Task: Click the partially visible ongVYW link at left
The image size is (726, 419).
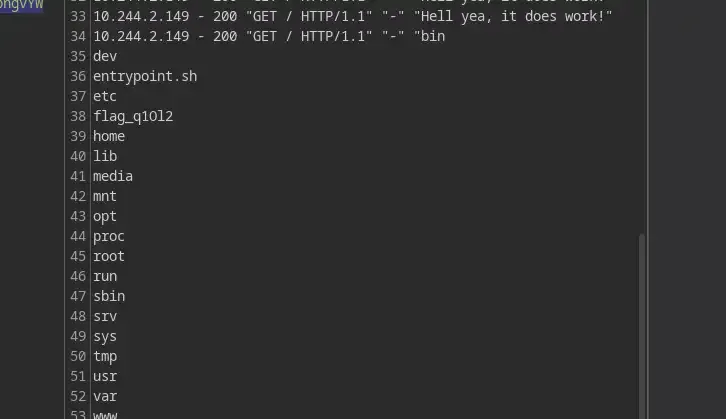Action: coord(21,4)
